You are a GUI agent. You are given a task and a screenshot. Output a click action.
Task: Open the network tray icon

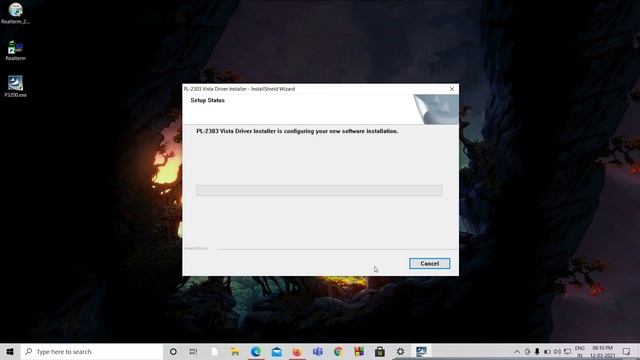[567, 351]
